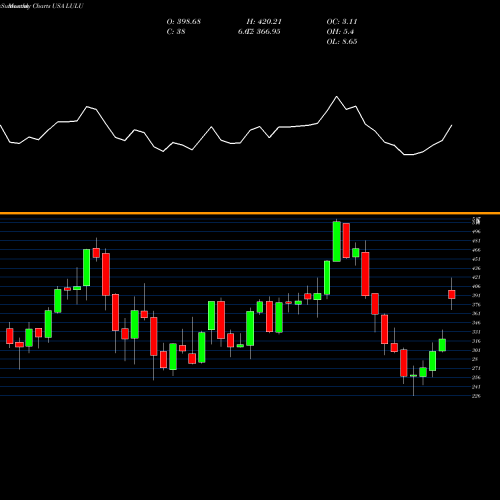
Task: Click the 436 price axis label
Action: coord(477,268)
